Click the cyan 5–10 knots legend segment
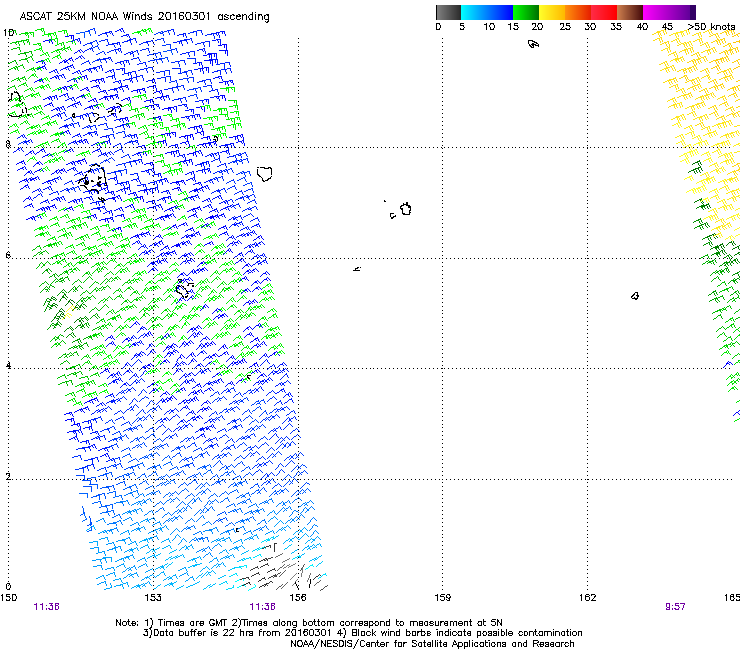 (474, 12)
